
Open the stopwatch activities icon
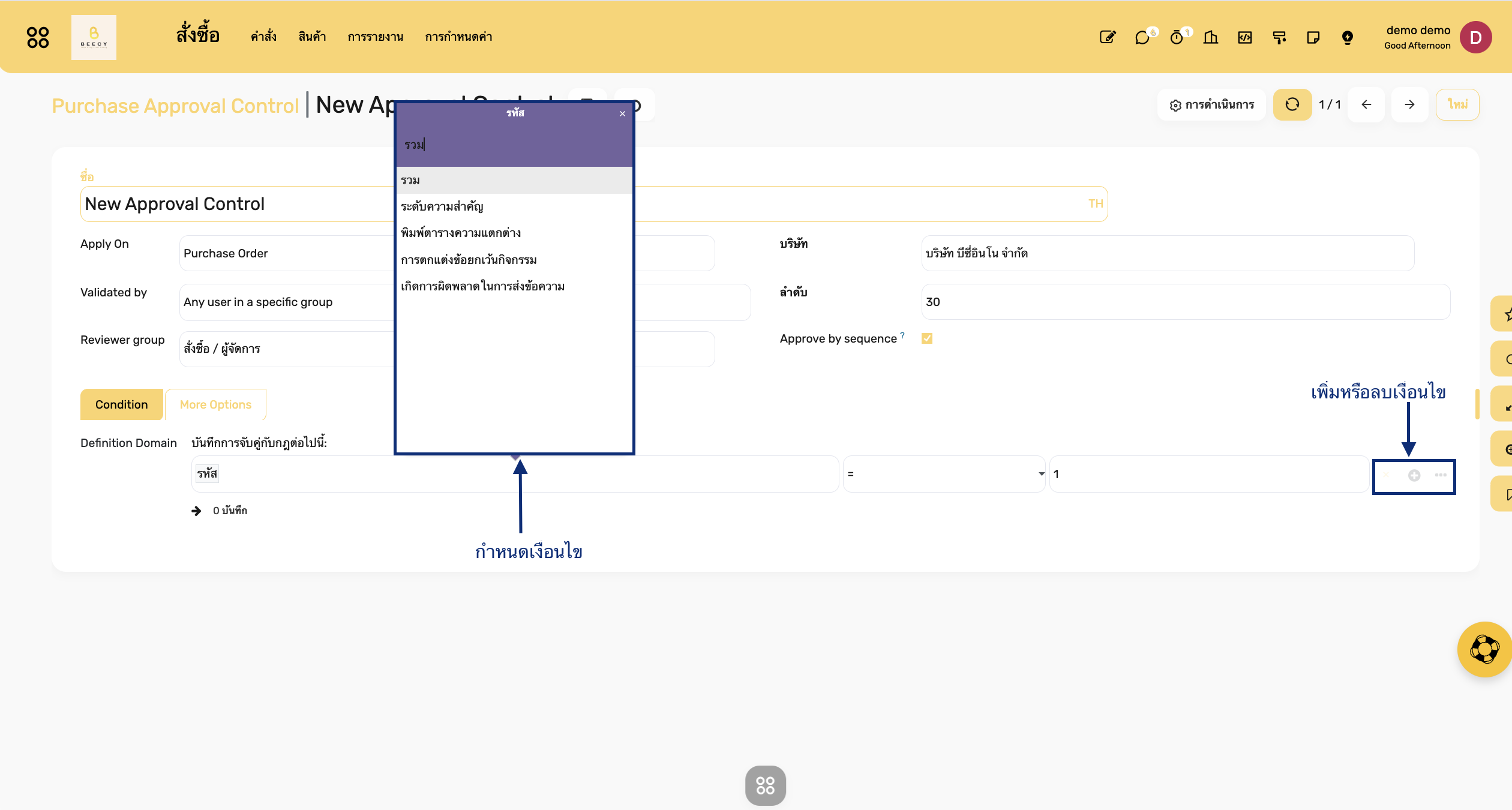pyautogui.click(x=1177, y=37)
